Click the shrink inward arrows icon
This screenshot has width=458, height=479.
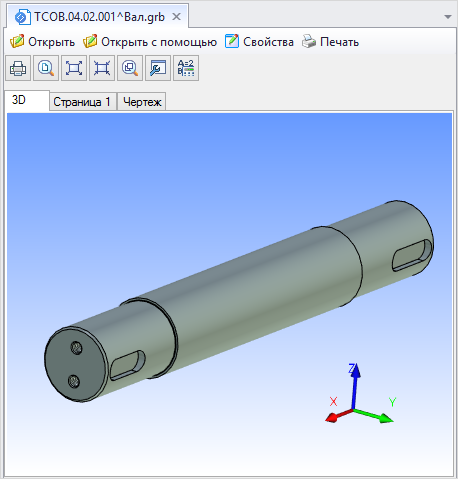point(102,68)
